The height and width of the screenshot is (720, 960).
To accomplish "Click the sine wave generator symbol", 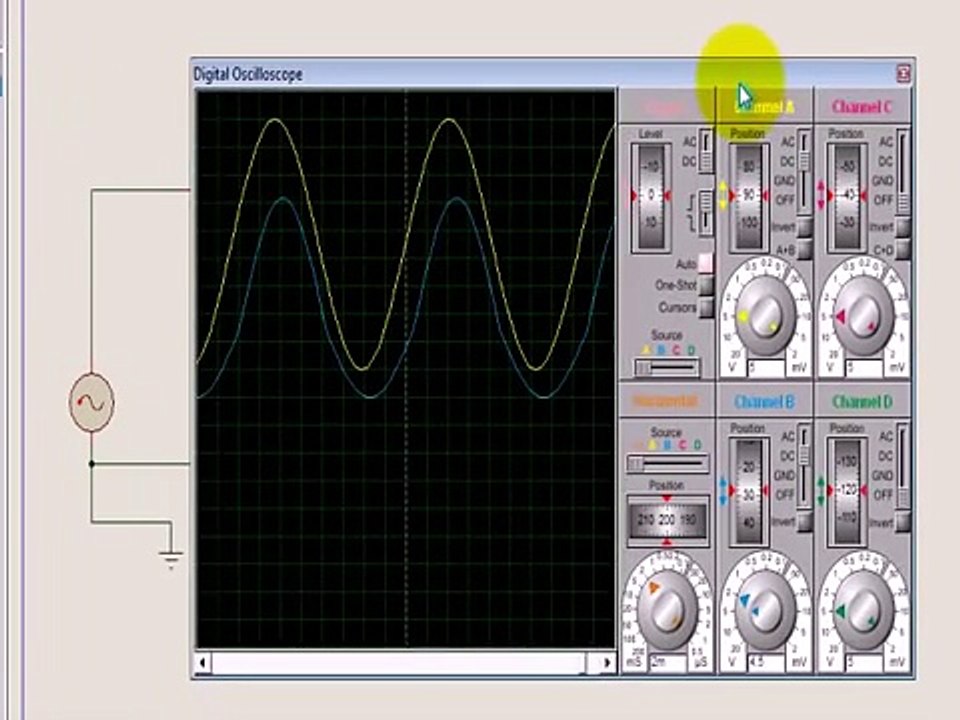I will (x=92, y=403).
